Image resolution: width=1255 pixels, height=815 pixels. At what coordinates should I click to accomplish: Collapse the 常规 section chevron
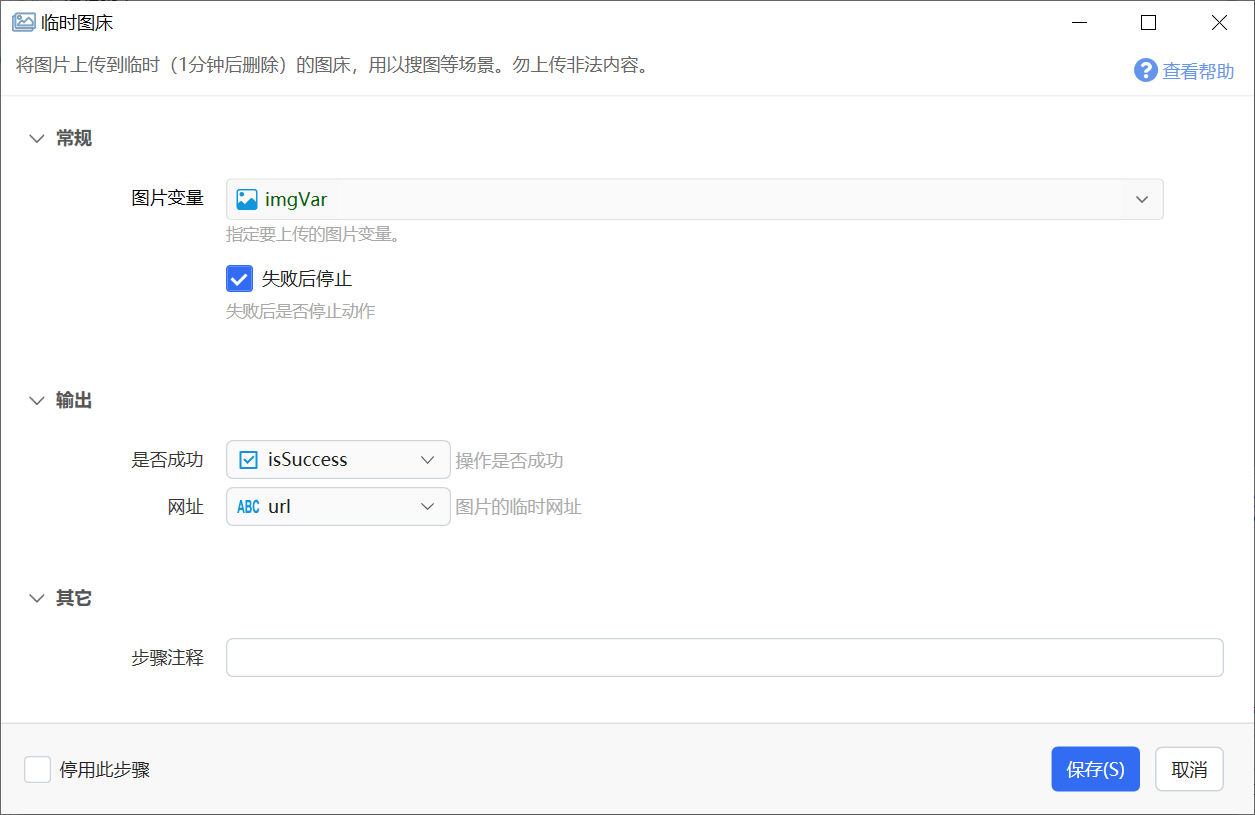(x=37, y=139)
